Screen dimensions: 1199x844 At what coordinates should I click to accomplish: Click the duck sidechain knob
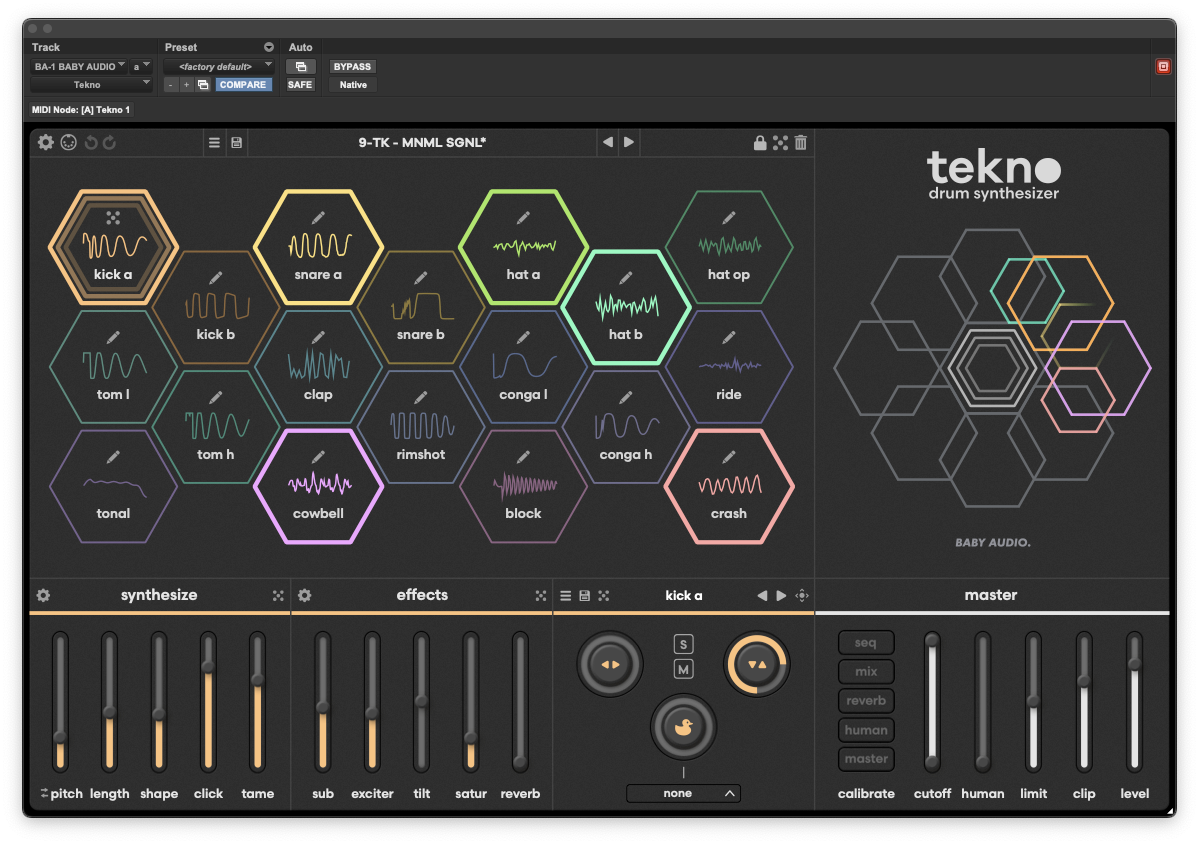click(683, 727)
